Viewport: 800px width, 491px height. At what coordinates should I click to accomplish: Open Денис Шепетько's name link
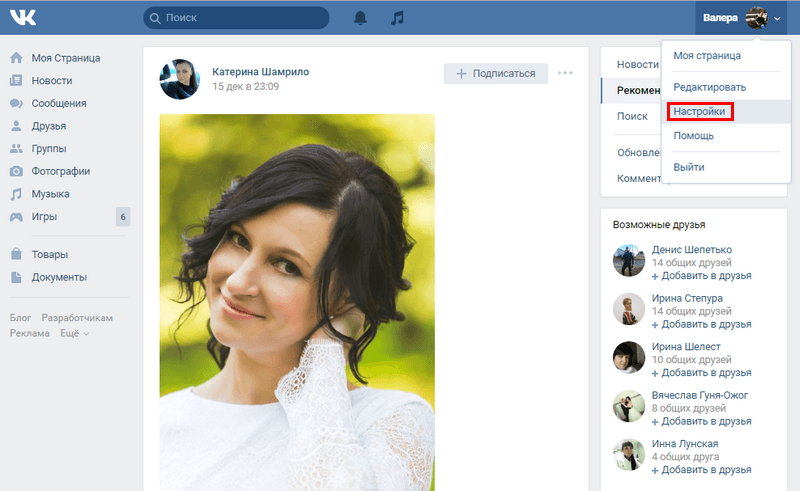(691, 250)
